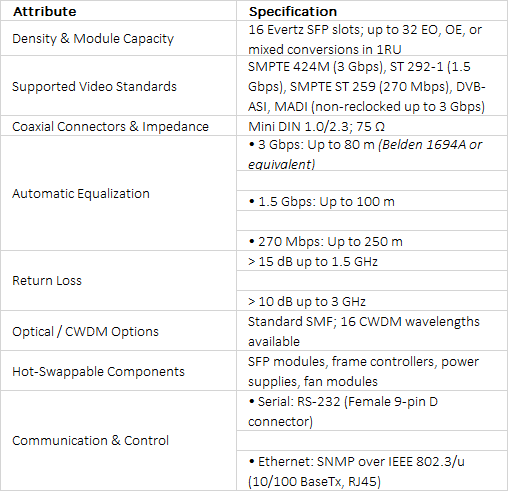This screenshot has width=508, height=491.
Task: Click the Standard SMF CWDM wavelengths cell
Action: [372, 331]
